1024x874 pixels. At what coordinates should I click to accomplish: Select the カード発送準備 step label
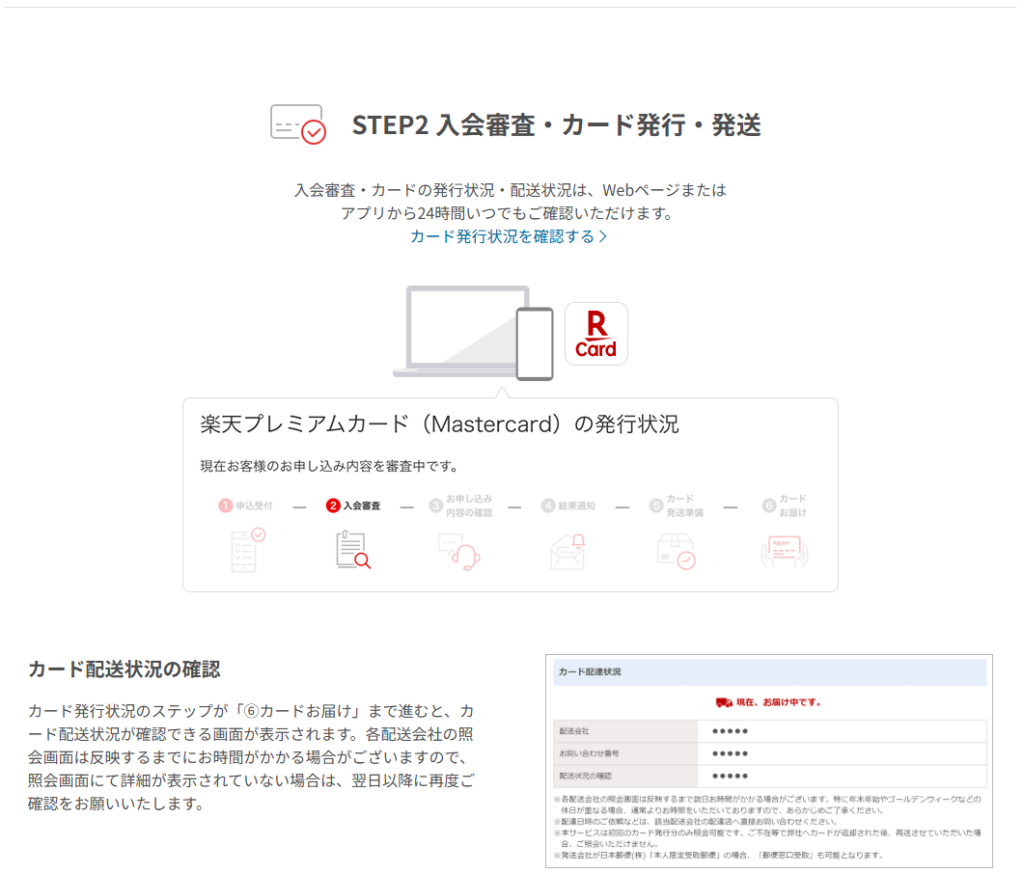tap(684, 506)
